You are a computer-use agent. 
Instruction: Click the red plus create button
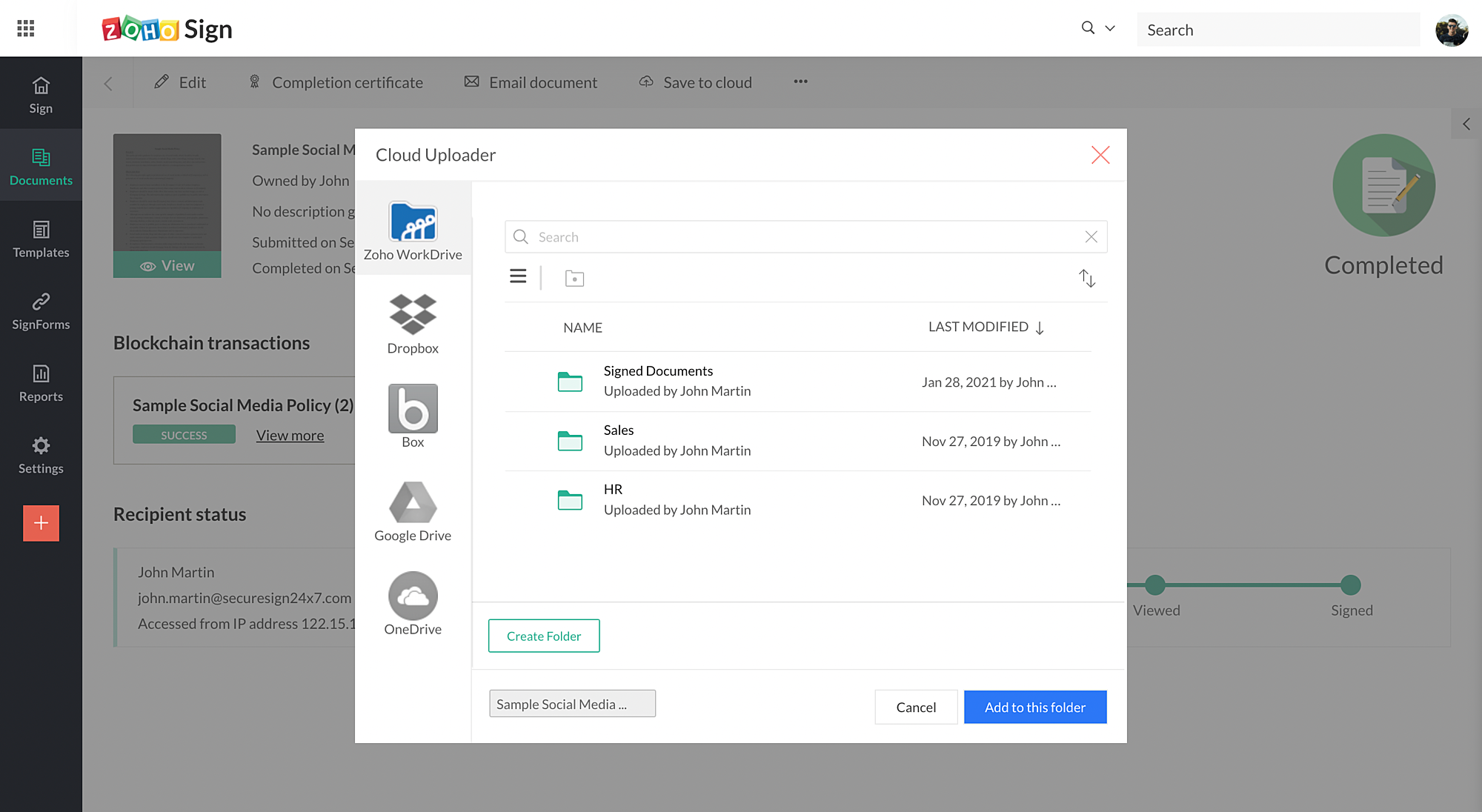pyautogui.click(x=41, y=523)
